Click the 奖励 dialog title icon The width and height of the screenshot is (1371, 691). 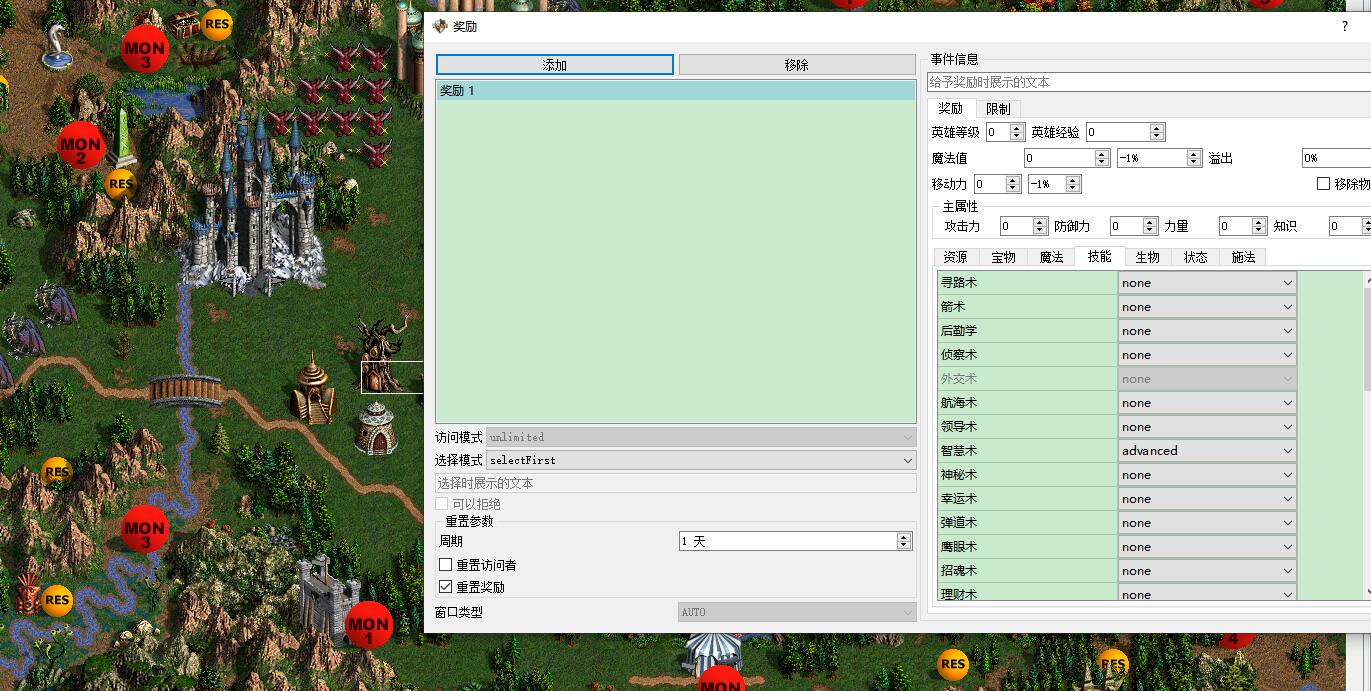click(x=440, y=26)
